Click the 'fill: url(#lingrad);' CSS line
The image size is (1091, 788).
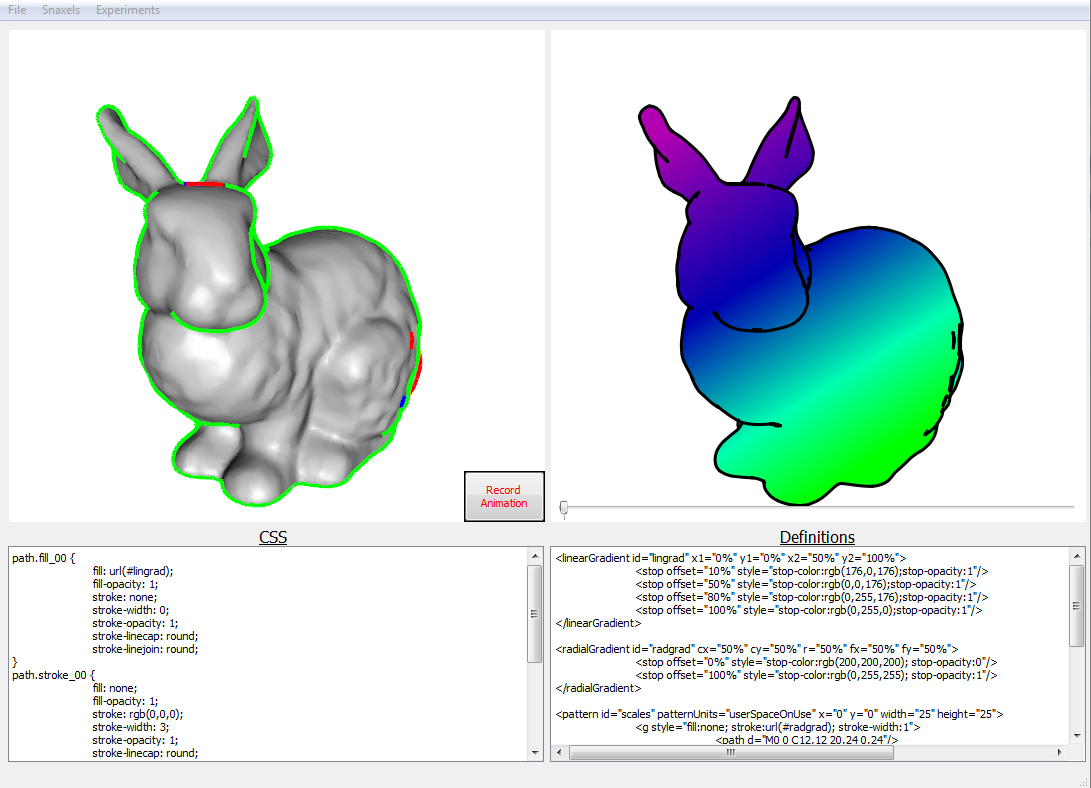click(x=133, y=571)
